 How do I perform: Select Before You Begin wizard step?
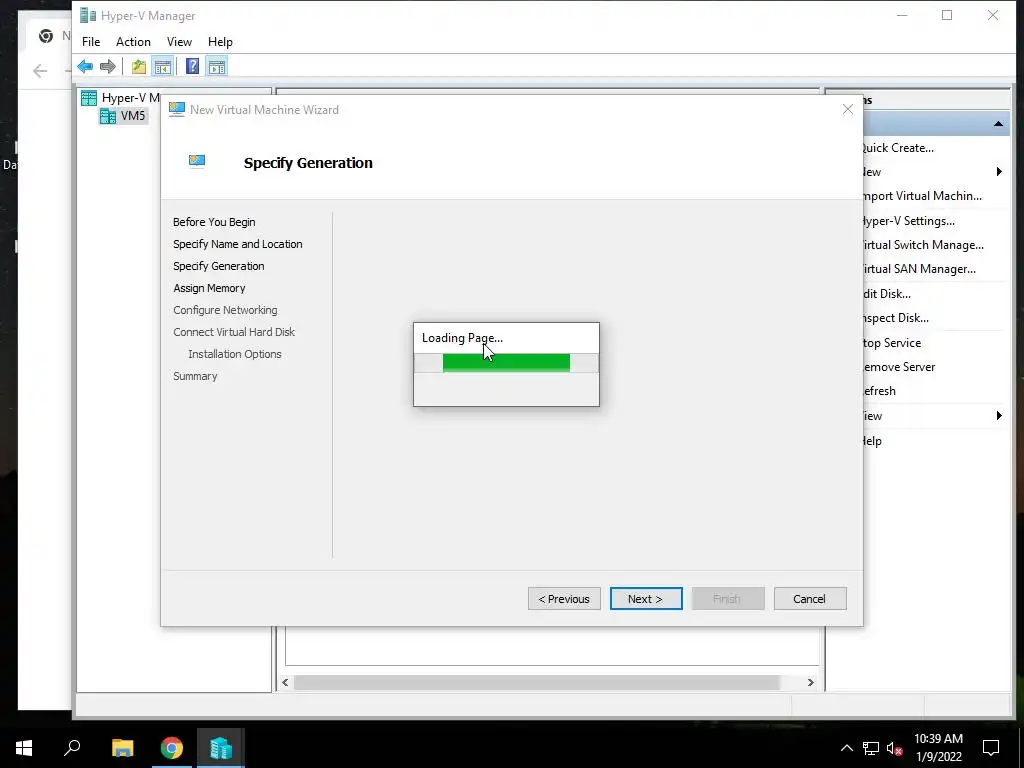214,222
